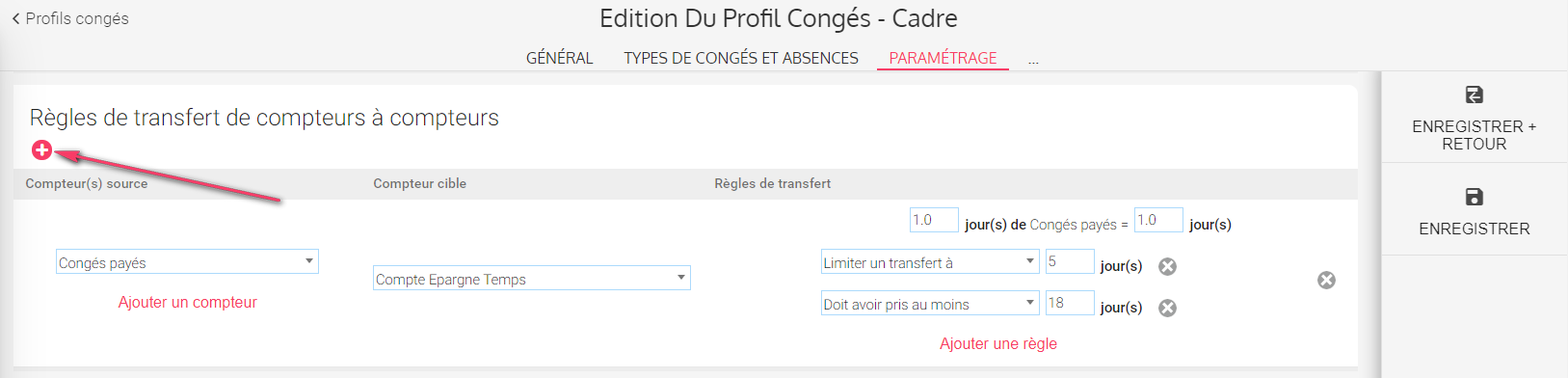Open Types de congés et absences tab
Screen dimensions: 1568x378
741,58
